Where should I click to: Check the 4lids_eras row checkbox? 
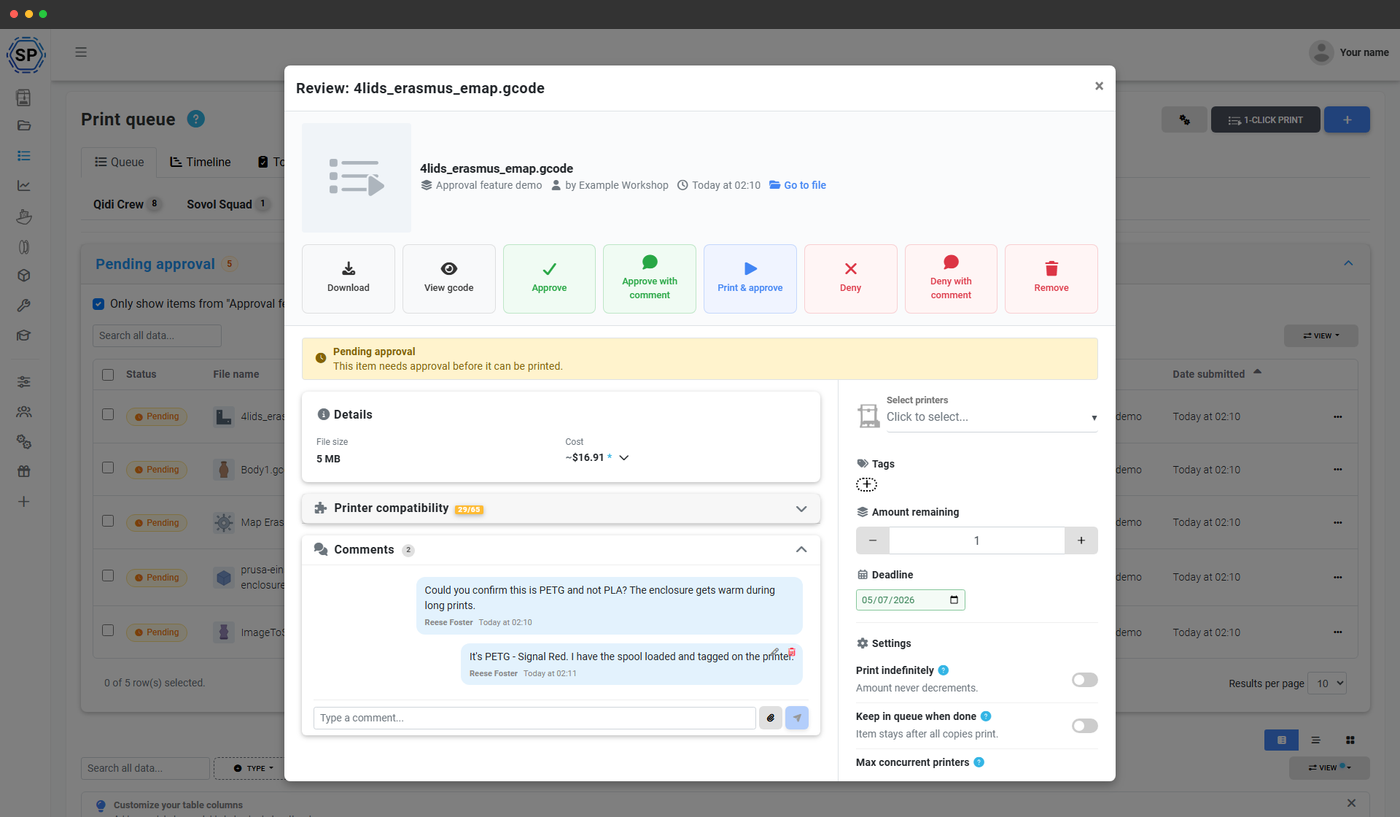click(x=108, y=414)
